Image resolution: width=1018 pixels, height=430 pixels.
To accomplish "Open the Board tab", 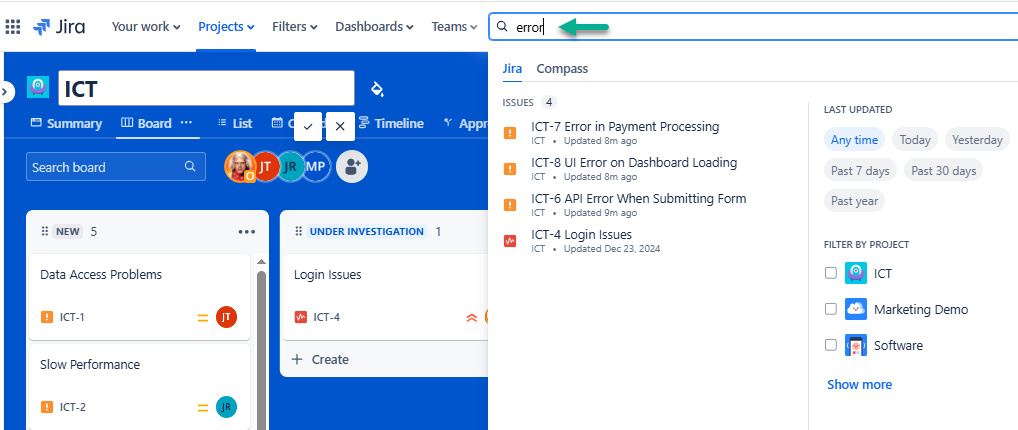I will tap(147, 123).
